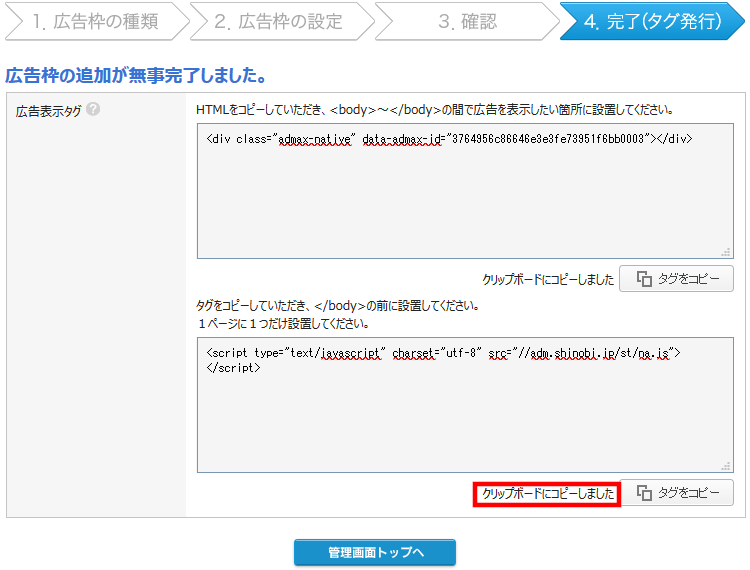The height and width of the screenshot is (570, 750).
Task: Go to 管理画面トップへ
Action: click(375, 553)
